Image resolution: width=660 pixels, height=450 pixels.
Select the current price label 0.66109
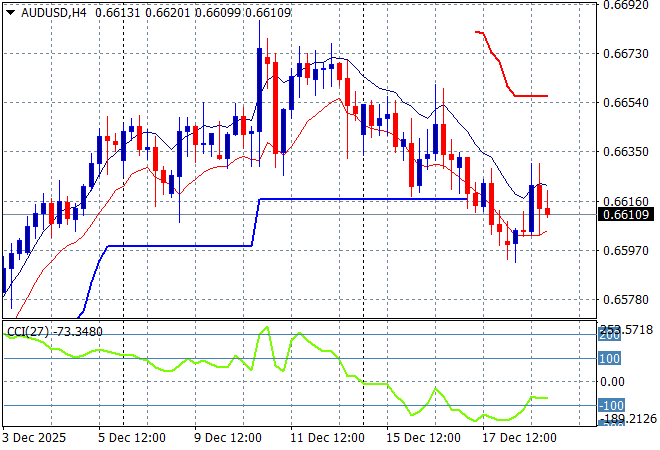(x=626, y=214)
